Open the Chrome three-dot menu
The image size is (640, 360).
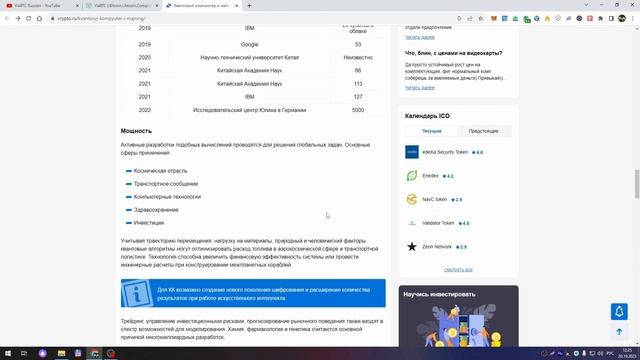[633, 18]
